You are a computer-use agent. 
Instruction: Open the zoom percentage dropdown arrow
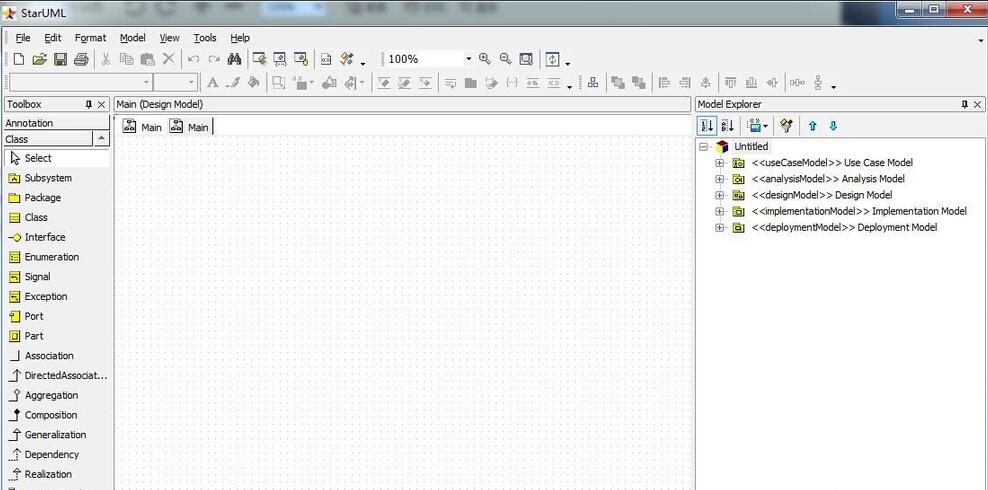tap(468, 59)
